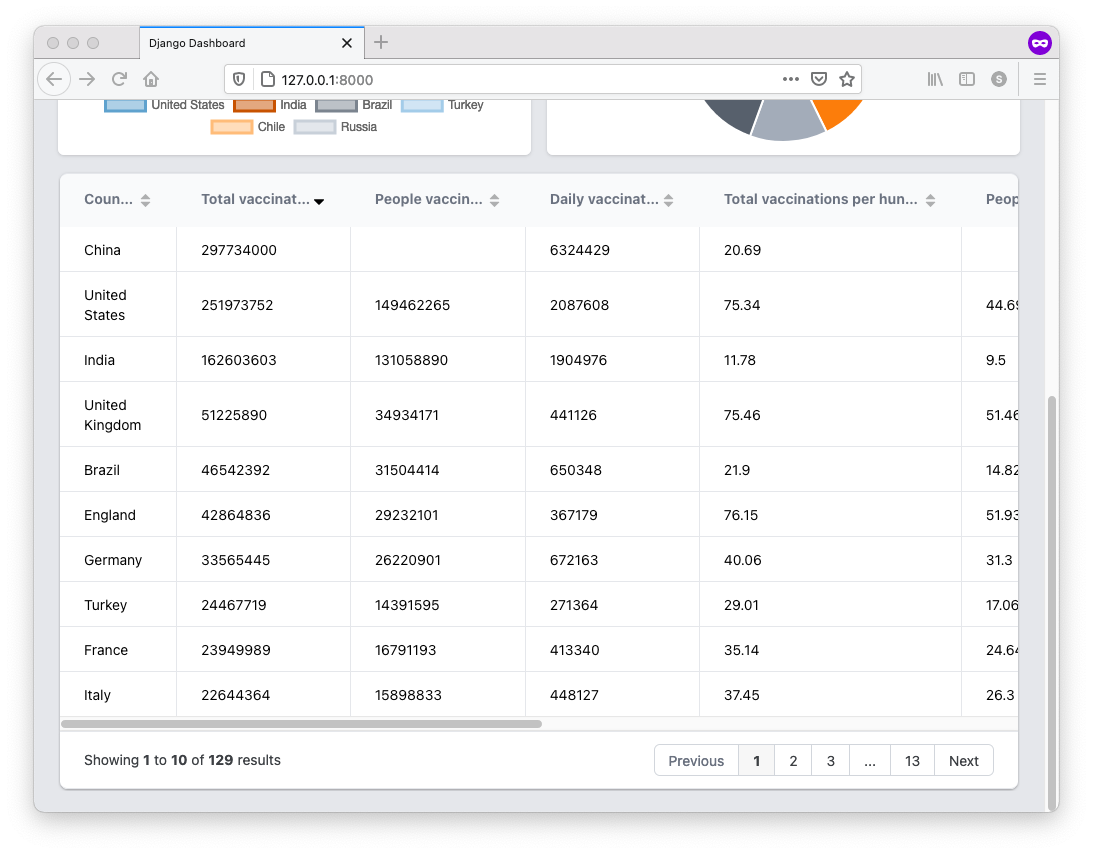Open the Firefox library icon
1093x854 pixels.
point(935,79)
